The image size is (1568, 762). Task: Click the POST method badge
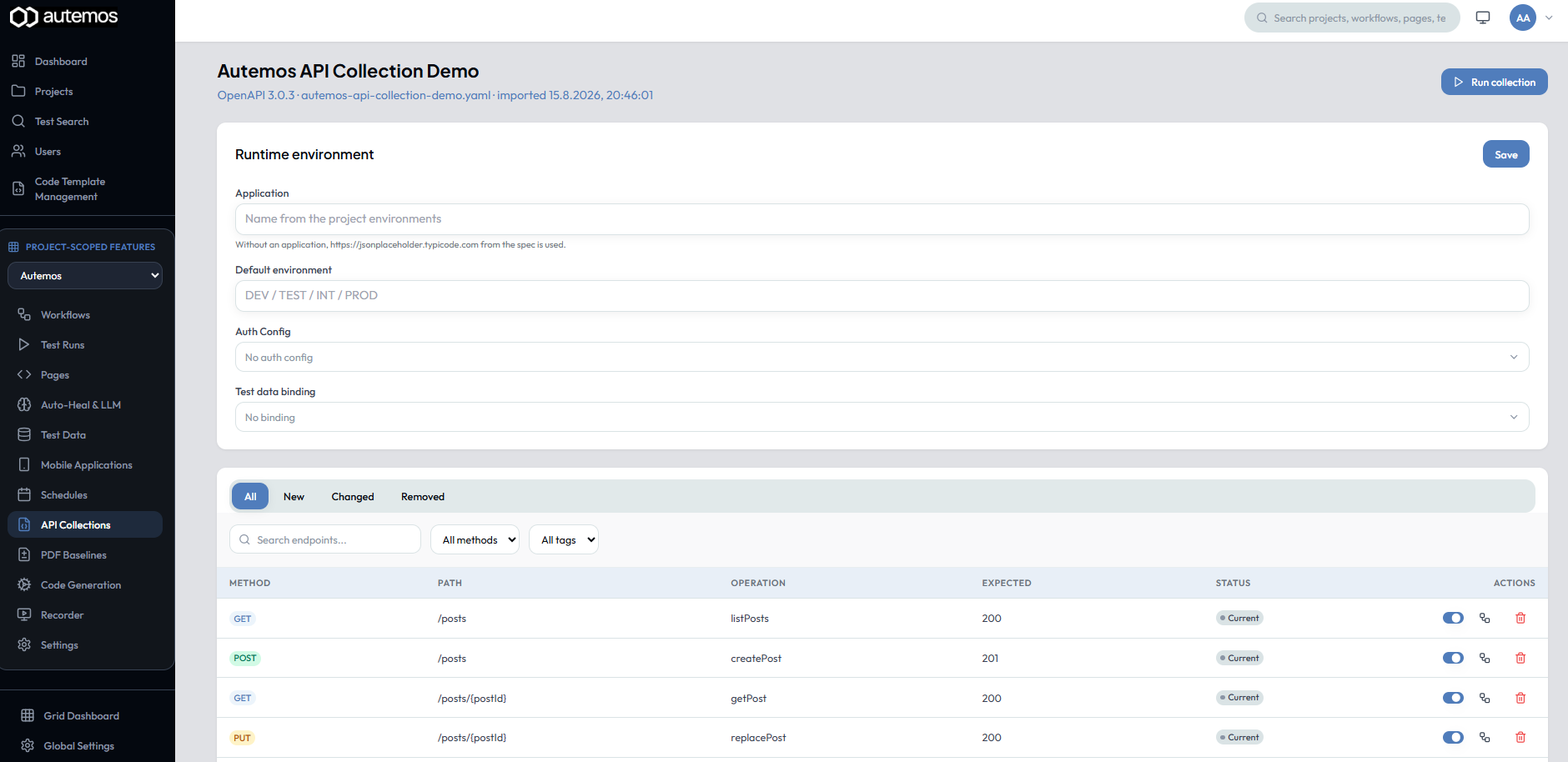[245, 658]
